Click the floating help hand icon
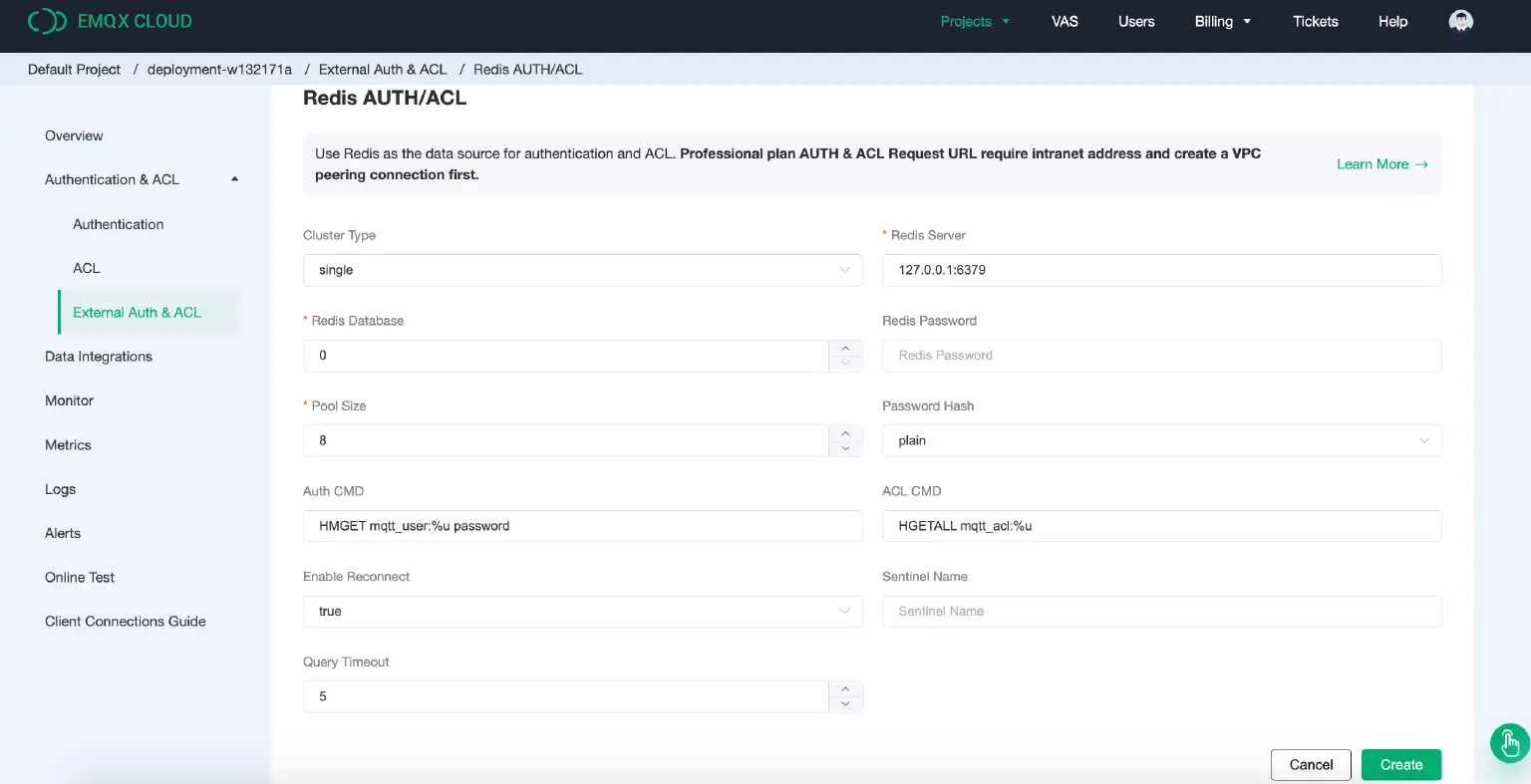This screenshot has height=784, width=1531. coord(1509,743)
